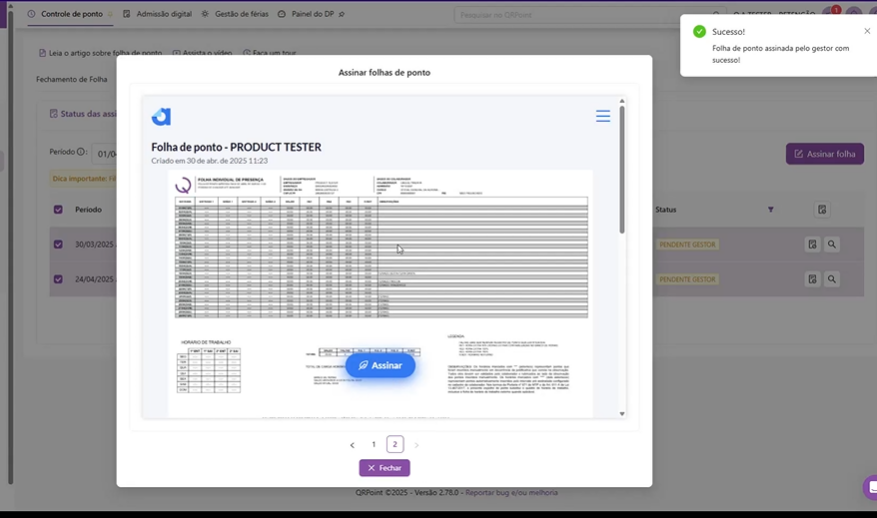Select page 1 in pagination
The width and height of the screenshot is (877, 518).
click(374, 445)
